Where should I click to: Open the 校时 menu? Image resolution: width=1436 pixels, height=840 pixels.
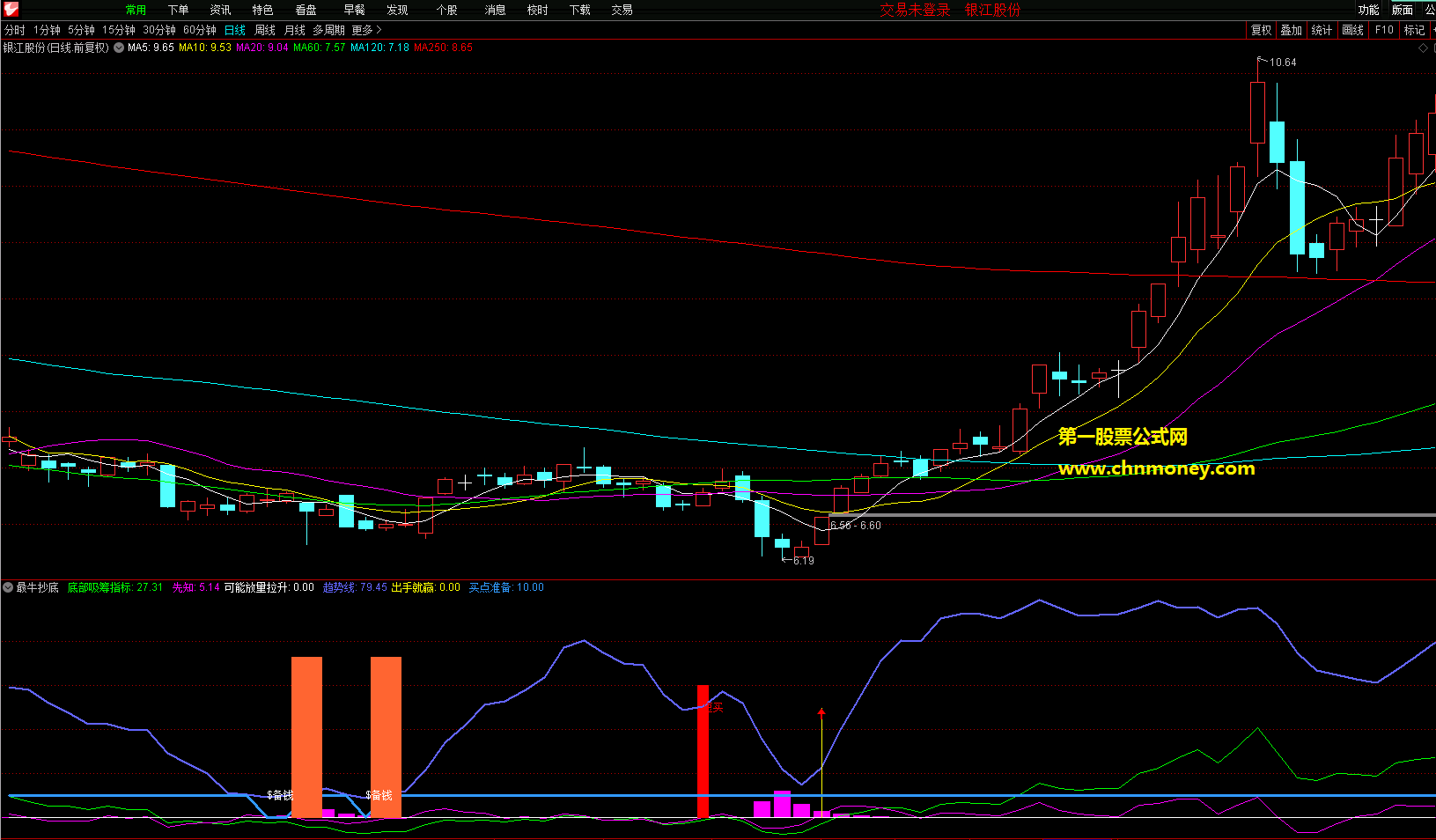click(x=537, y=10)
